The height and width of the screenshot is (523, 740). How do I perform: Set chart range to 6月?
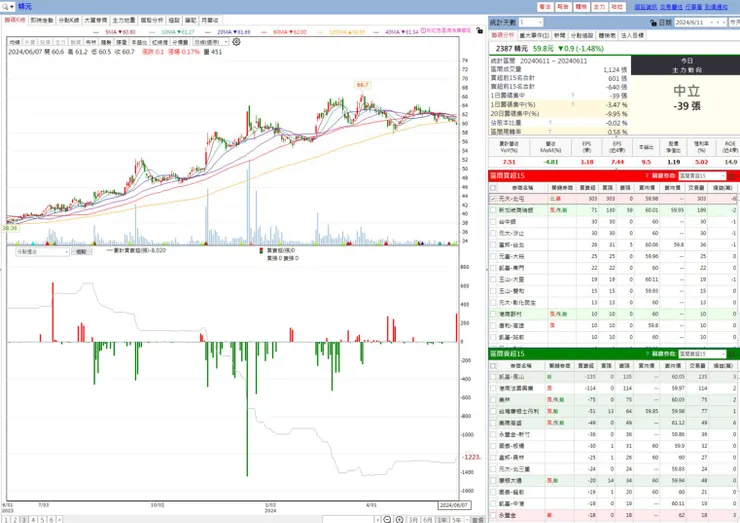428,520
